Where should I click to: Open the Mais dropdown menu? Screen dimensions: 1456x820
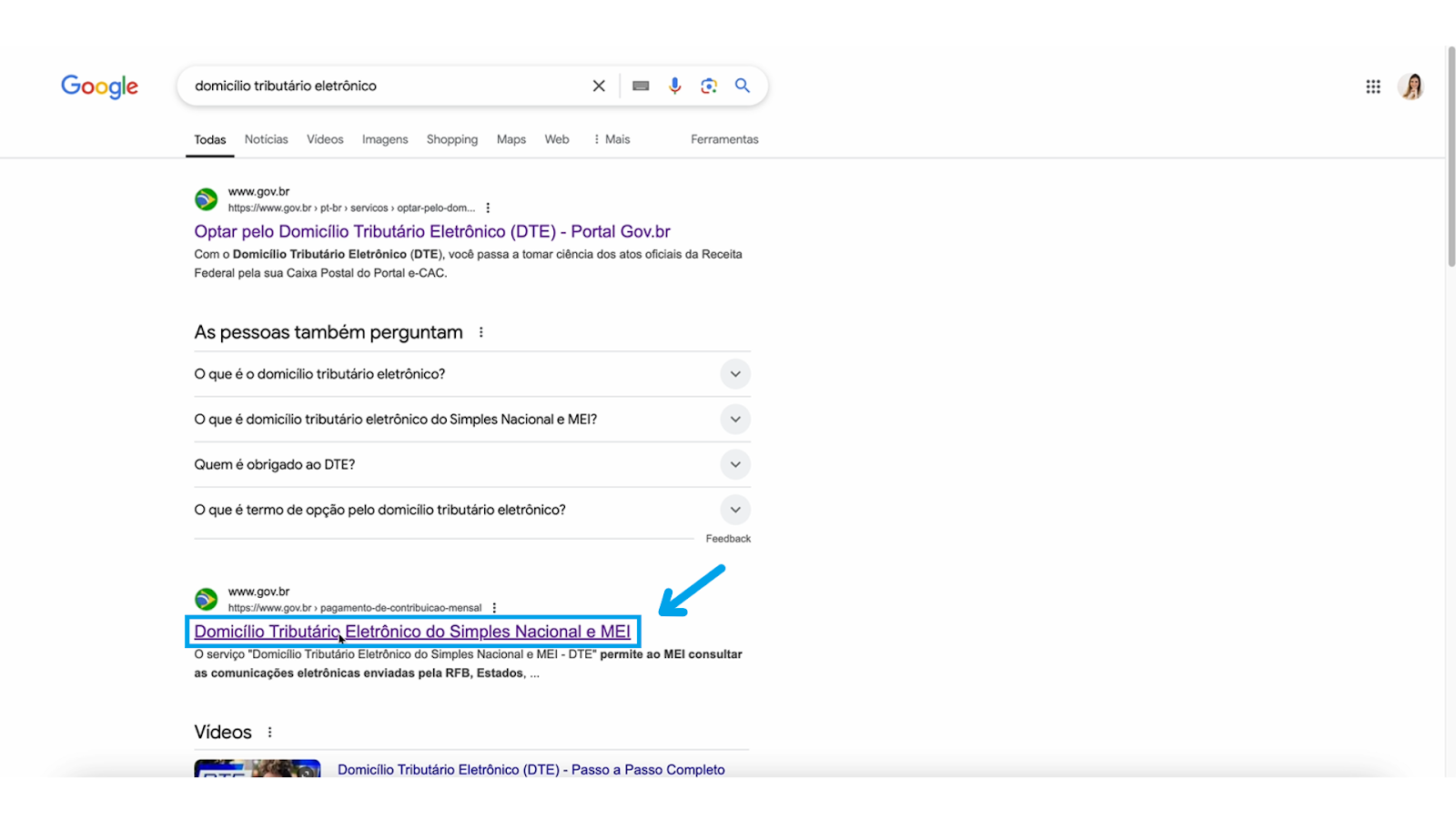612,139
